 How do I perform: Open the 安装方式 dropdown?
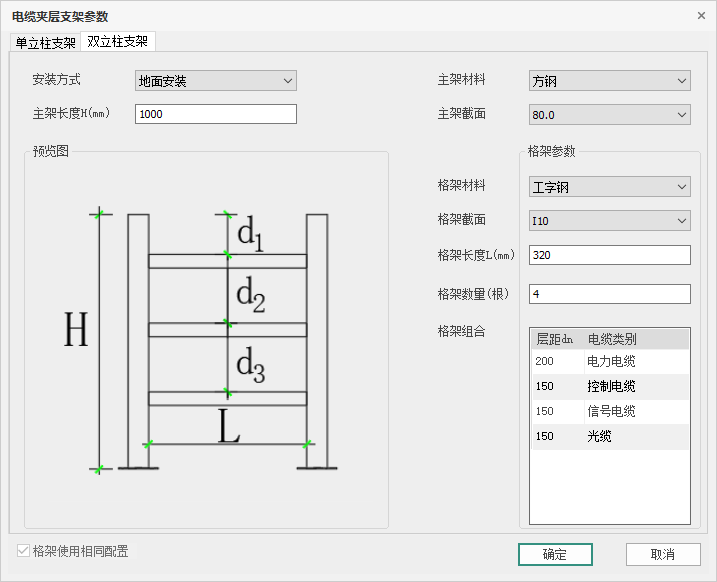[x=216, y=81]
